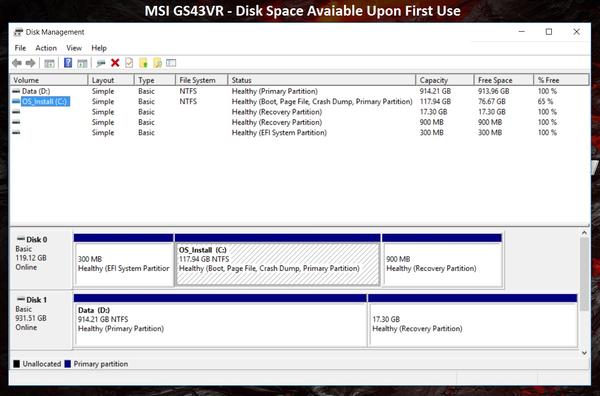Click the blue Primary partition legend swatch

68,364
